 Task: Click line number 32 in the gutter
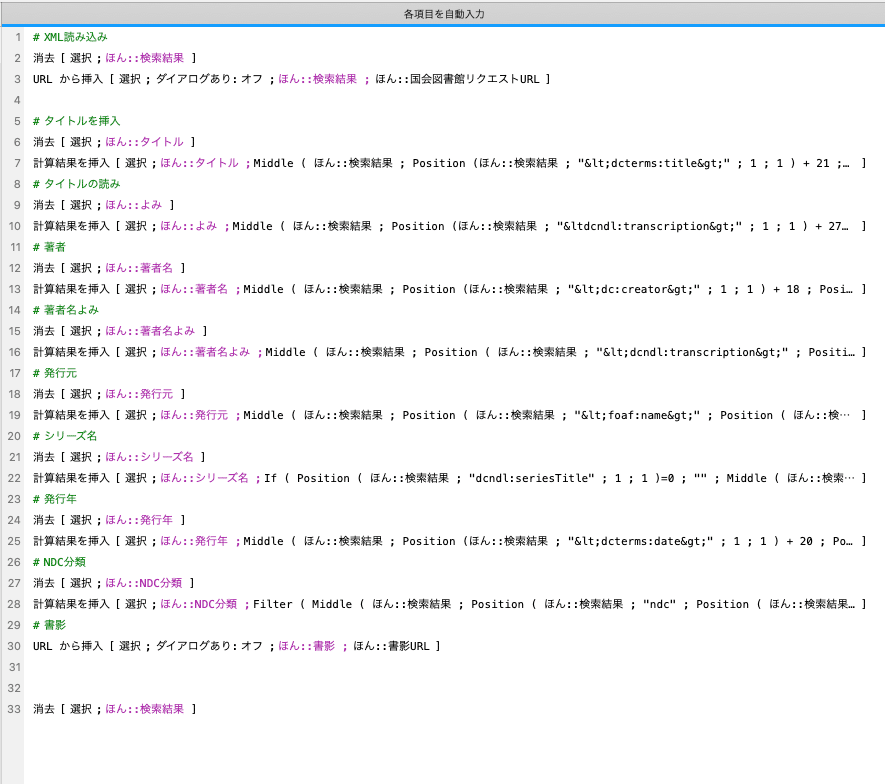point(15,689)
